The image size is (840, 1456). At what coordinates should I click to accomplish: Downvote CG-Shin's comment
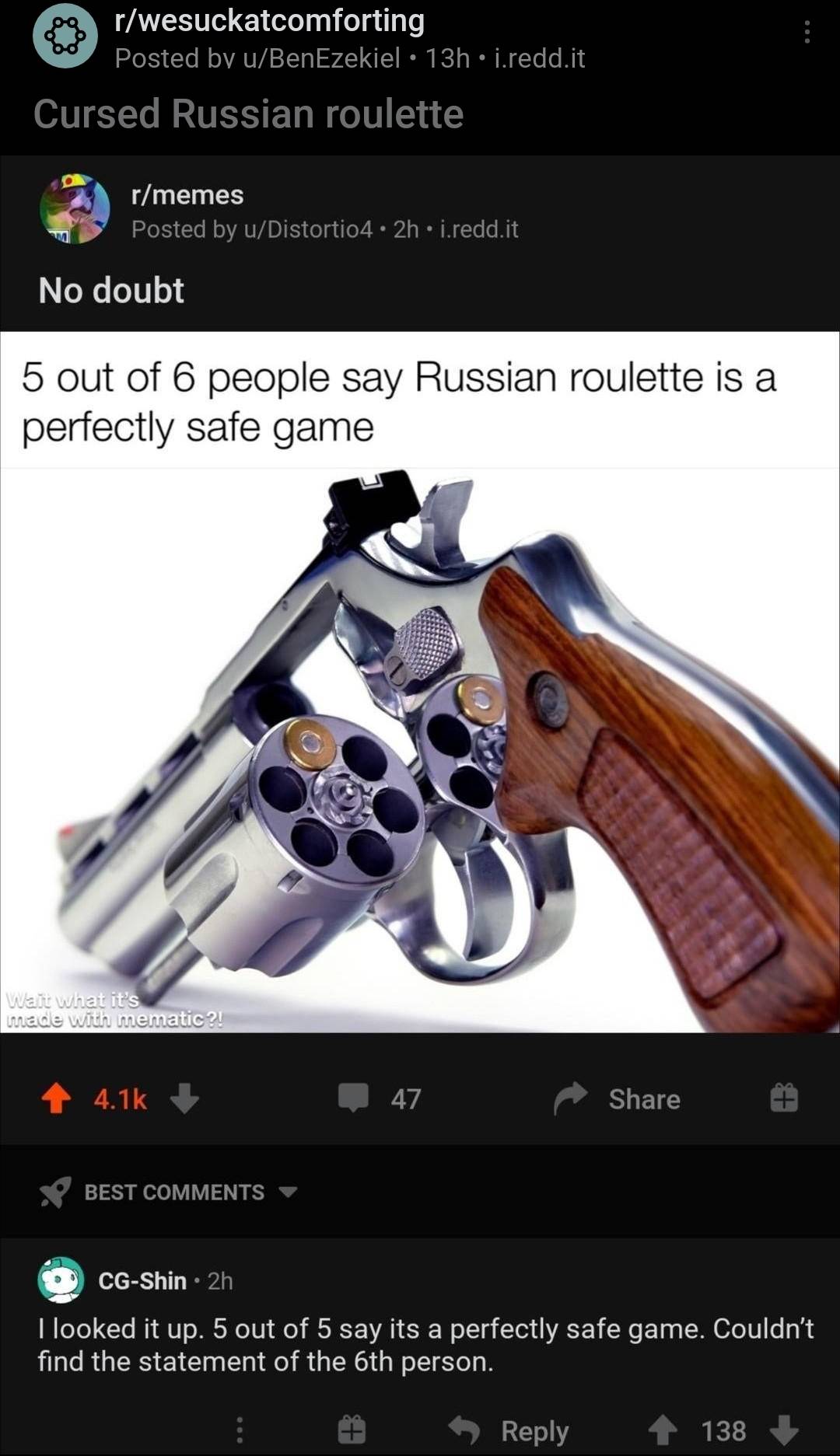784,1430
